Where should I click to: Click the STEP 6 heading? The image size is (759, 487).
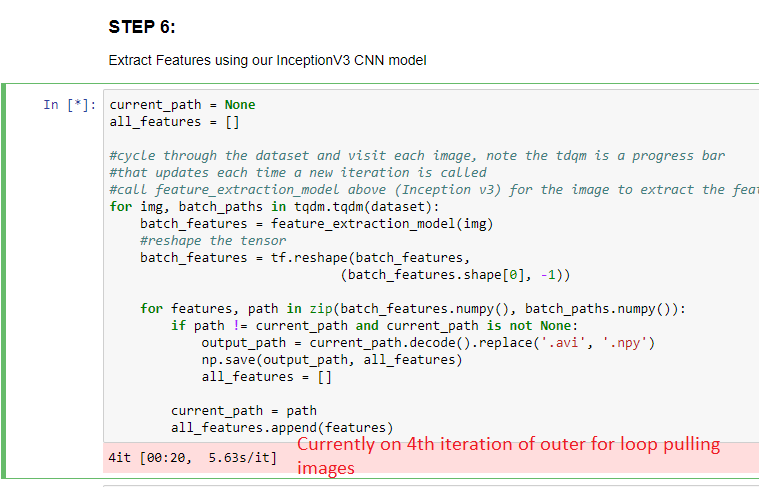point(142,27)
